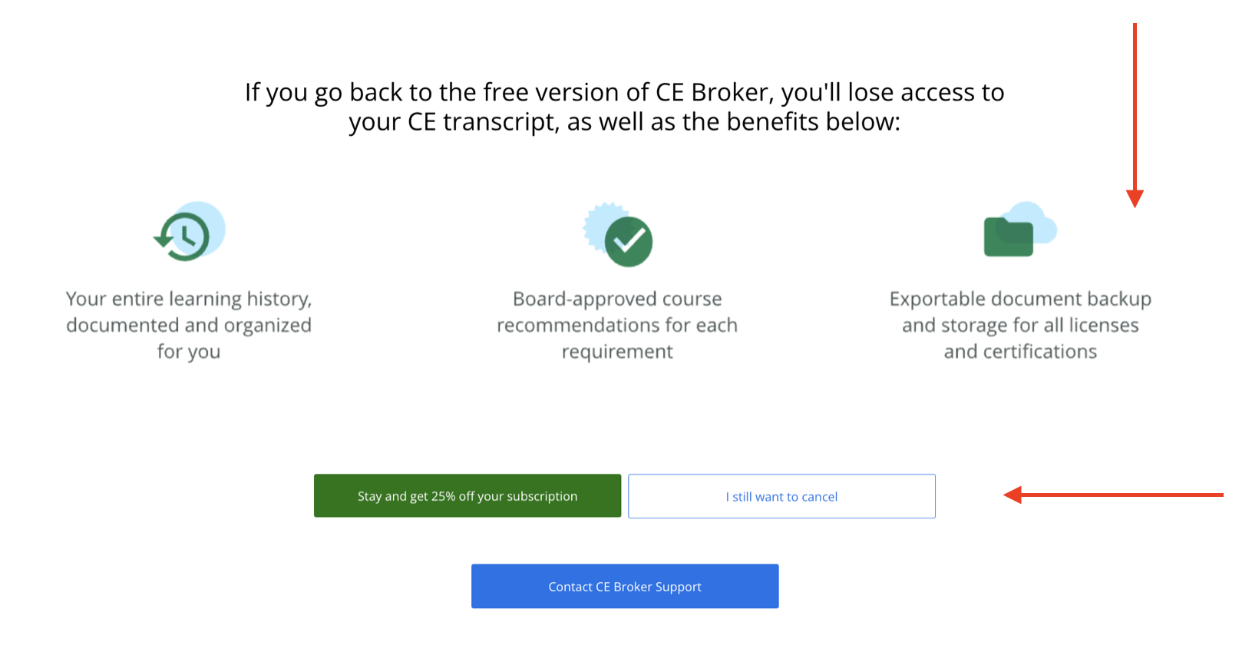Click the green folder backup icon
1252x648 pixels.
click(x=1009, y=236)
